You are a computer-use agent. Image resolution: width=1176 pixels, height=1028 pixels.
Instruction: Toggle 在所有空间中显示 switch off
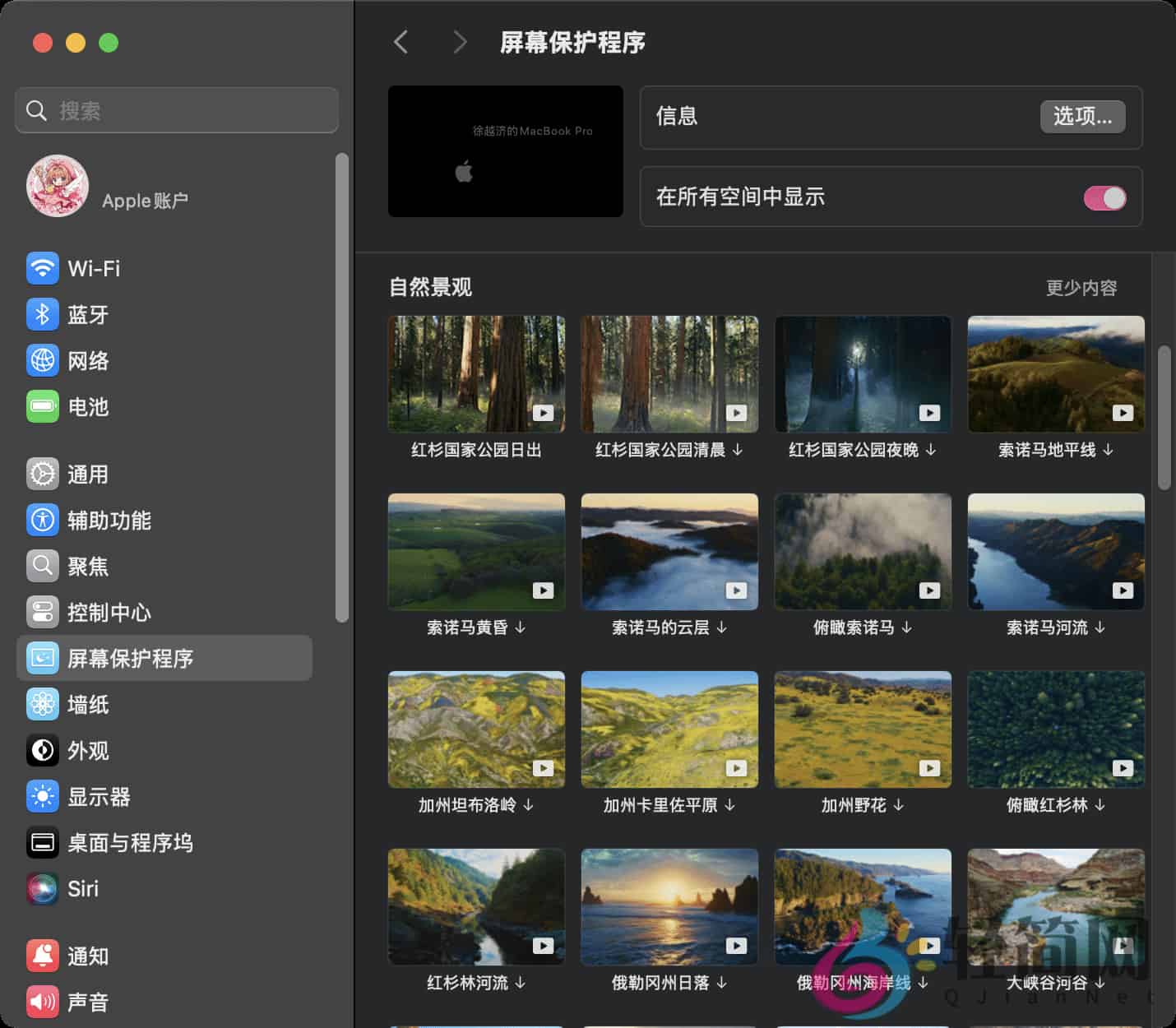click(x=1105, y=197)
